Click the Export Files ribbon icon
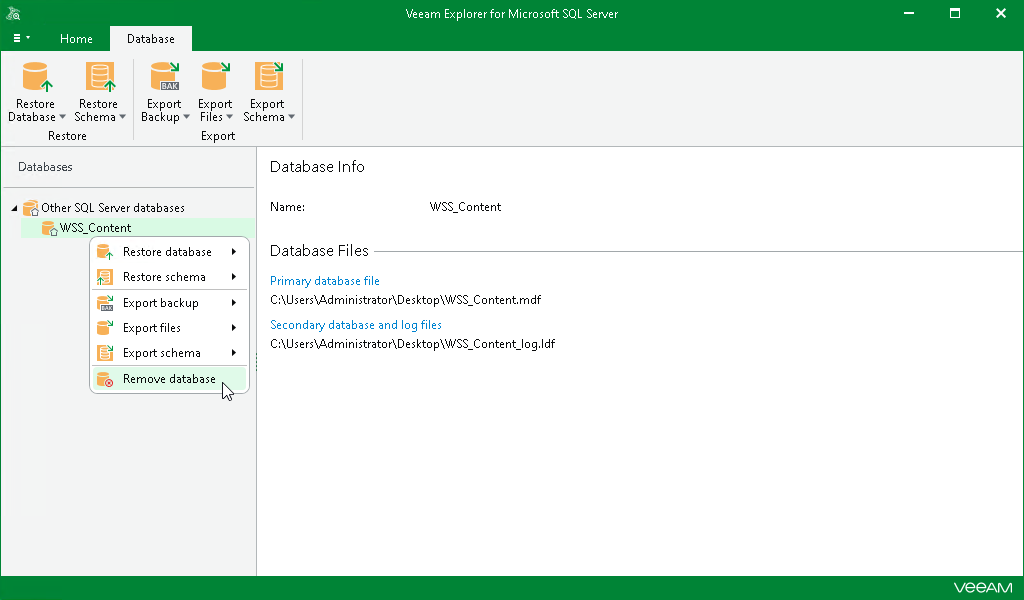This screenshot has width=1024, height=600. (x=215, y=78)
